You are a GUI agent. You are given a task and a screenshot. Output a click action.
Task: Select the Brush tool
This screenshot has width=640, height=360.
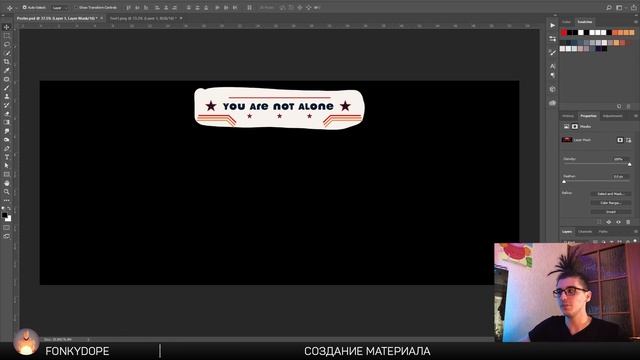tap(7, 88)
